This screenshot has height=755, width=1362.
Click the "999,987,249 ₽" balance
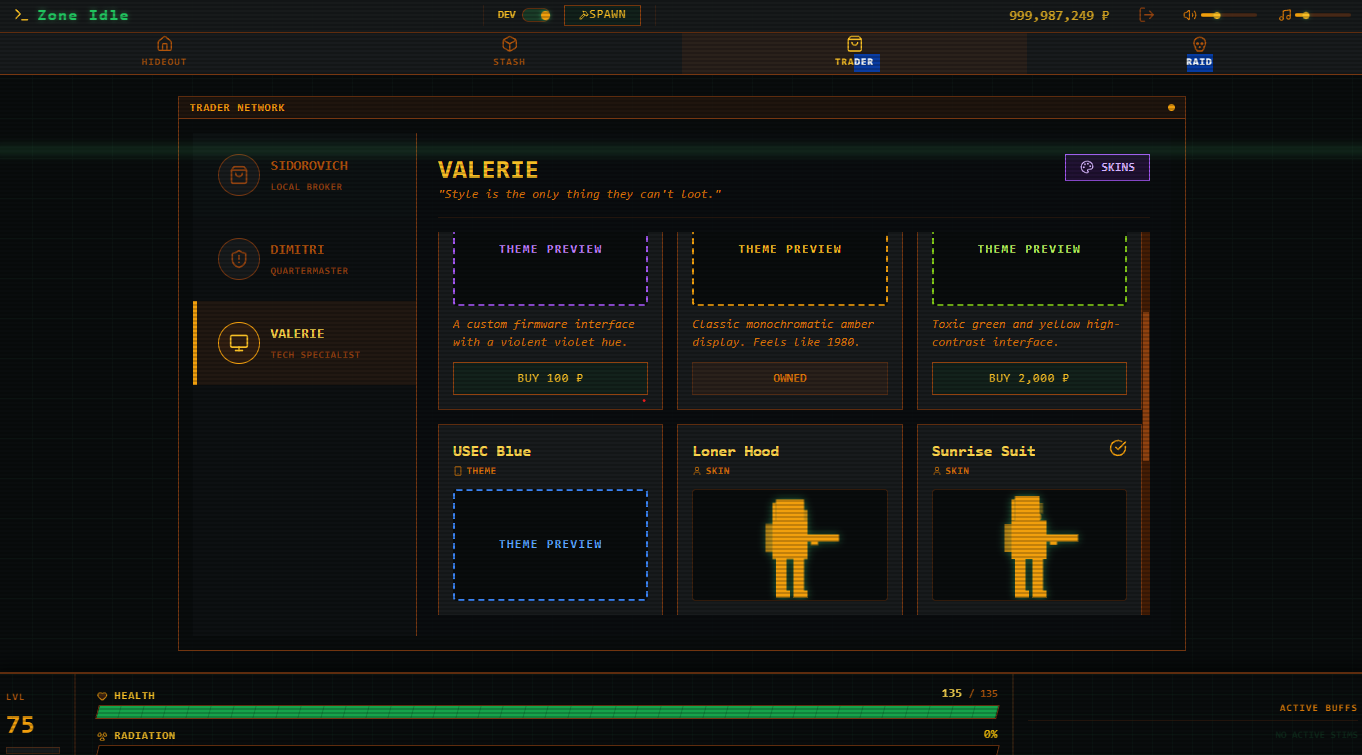pos(1059,15)
